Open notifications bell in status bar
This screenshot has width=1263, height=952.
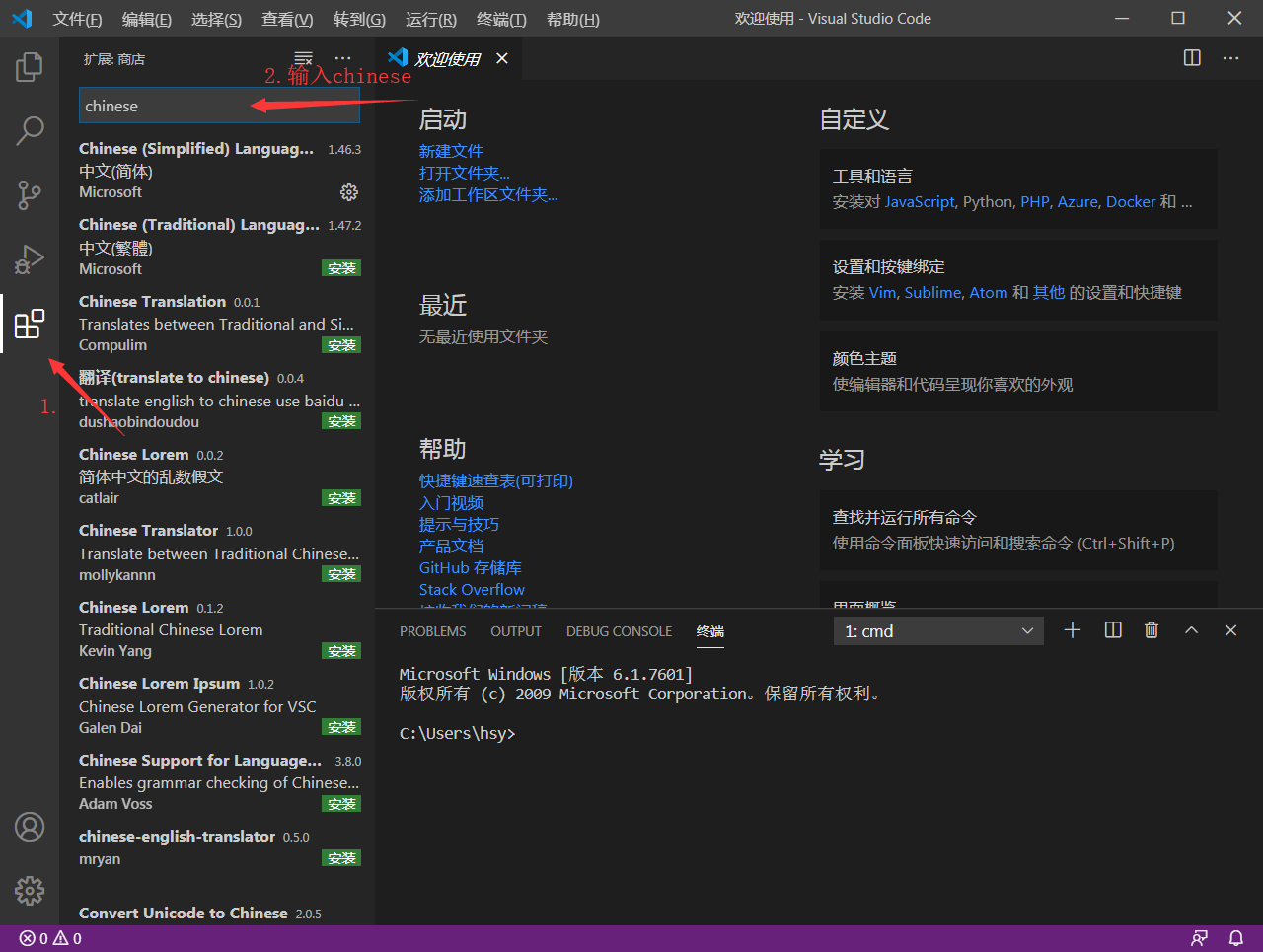tap(1235, 938)
